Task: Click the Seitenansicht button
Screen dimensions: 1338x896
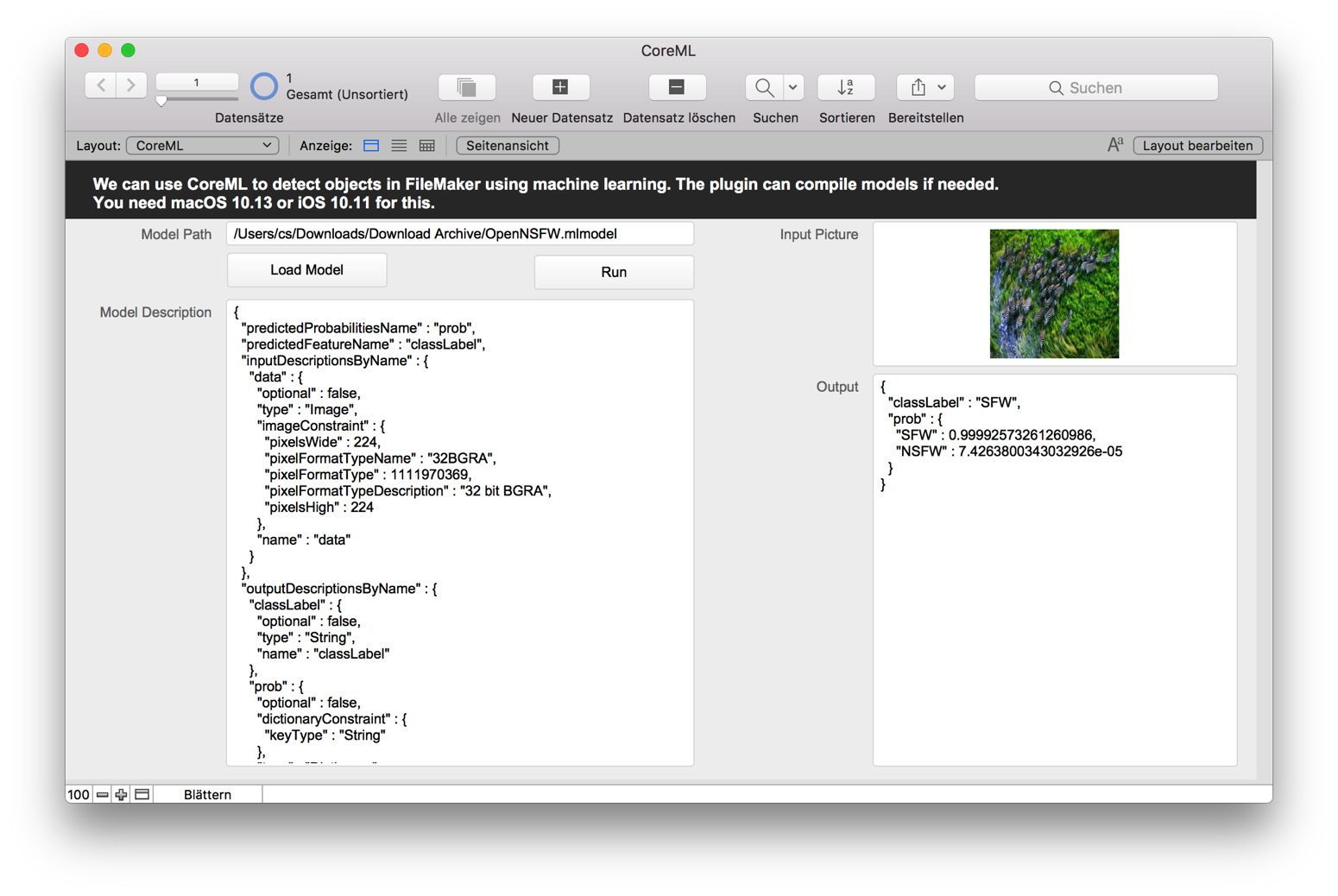Action: (508, 146)
